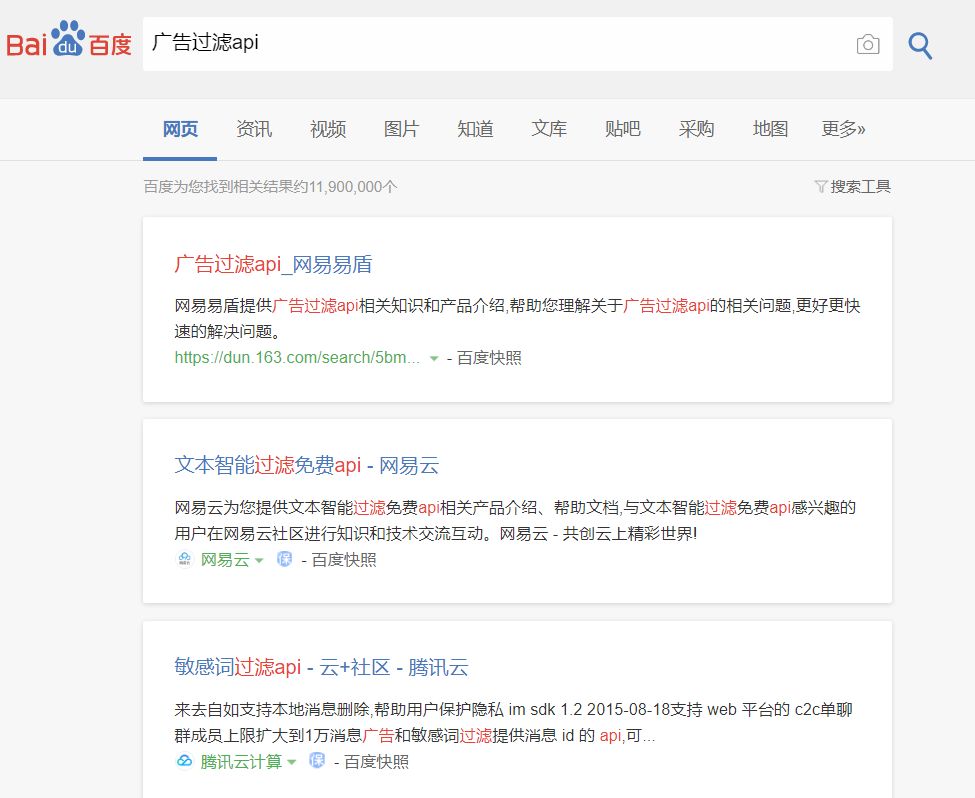Open the 文库 tab
The image size is (975, 798).
pos(549,129)
